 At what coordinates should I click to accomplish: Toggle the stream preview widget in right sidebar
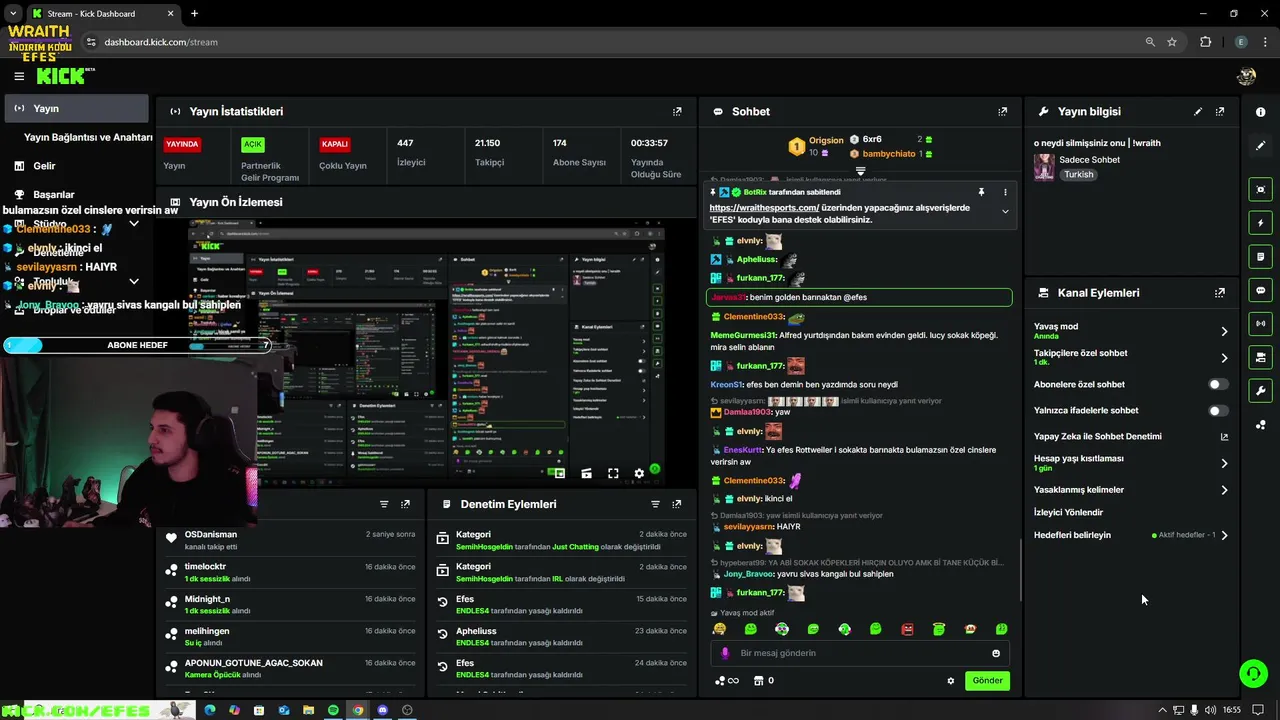click(1261, 189)
